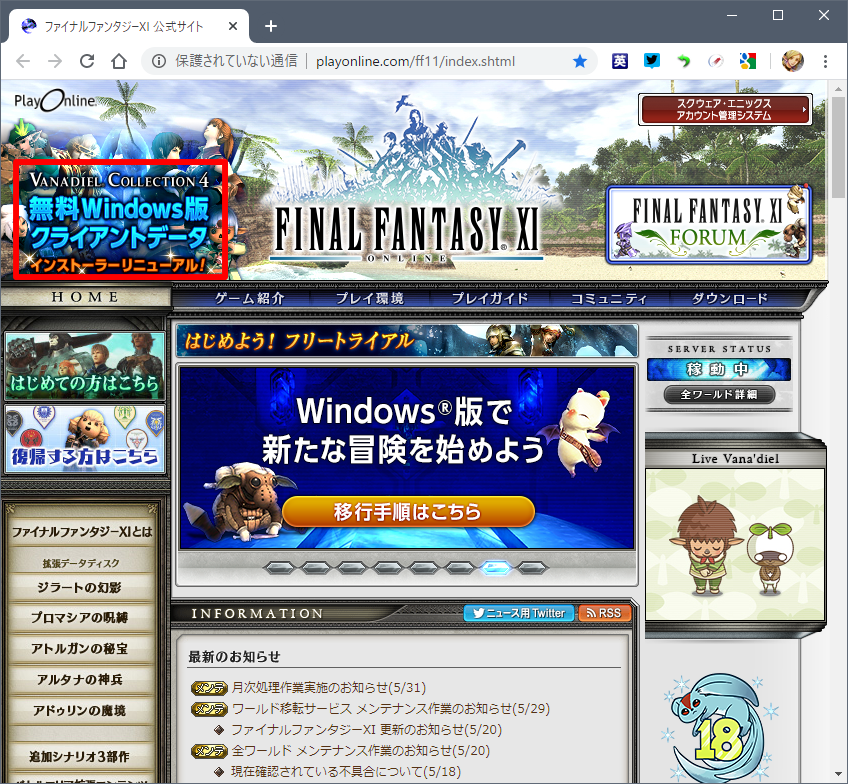Open the ダウンロード menu
This screenshot has height=784, width=848.
click(x=730, y=298)
